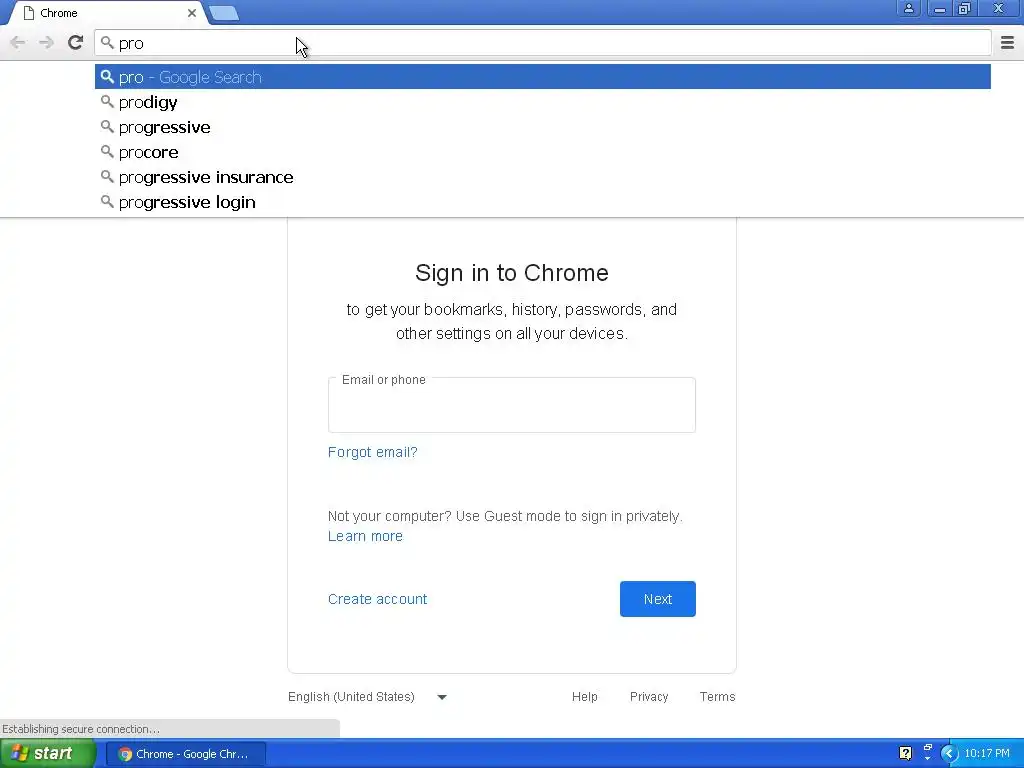This screenshot has width=1024, height=768.
Task: Open the Windows start menu
Action: (48, 754)
